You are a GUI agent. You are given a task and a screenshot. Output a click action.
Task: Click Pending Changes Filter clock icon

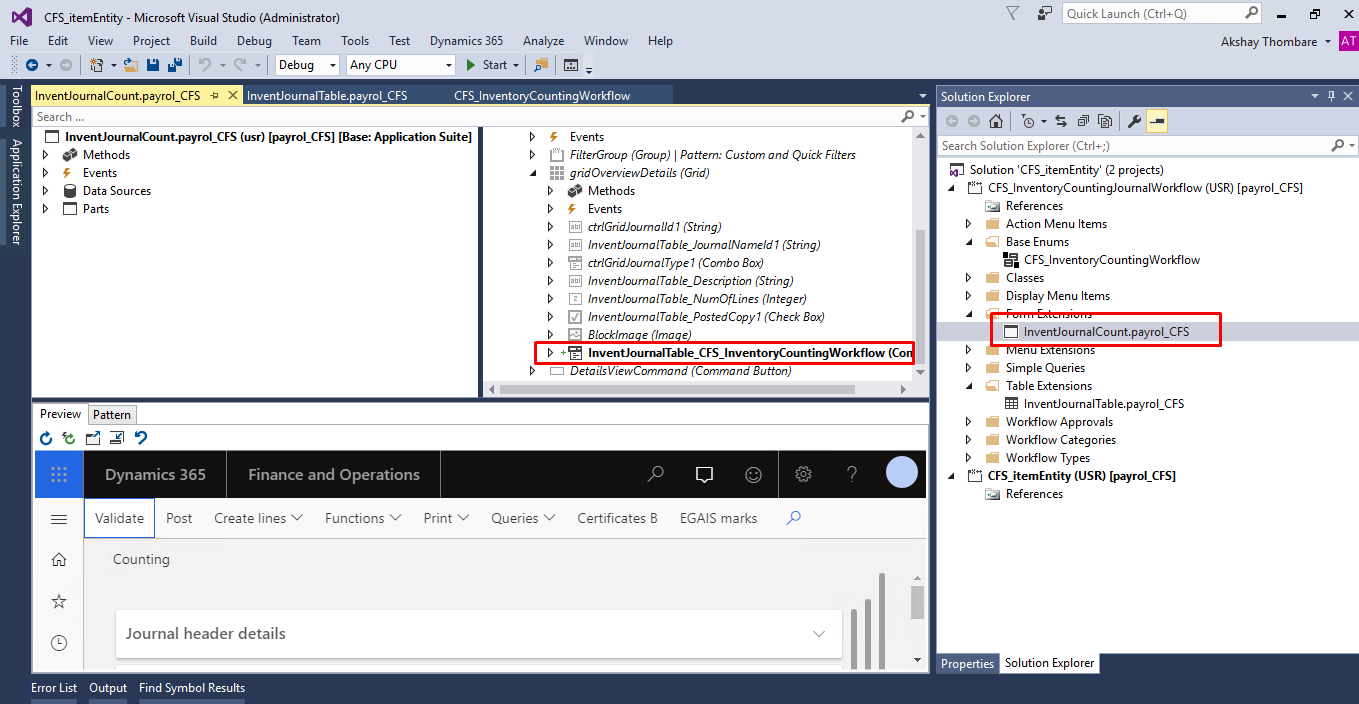pos(1027,121)
